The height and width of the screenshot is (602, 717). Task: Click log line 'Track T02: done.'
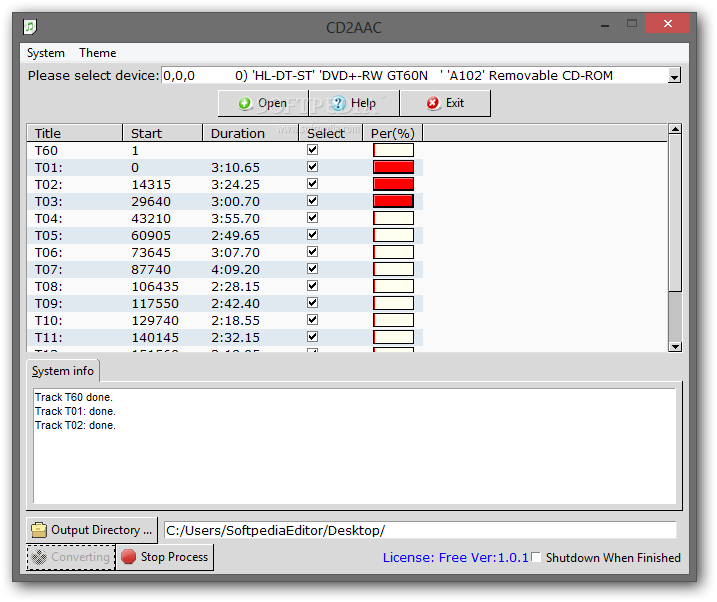coord(75,426)
